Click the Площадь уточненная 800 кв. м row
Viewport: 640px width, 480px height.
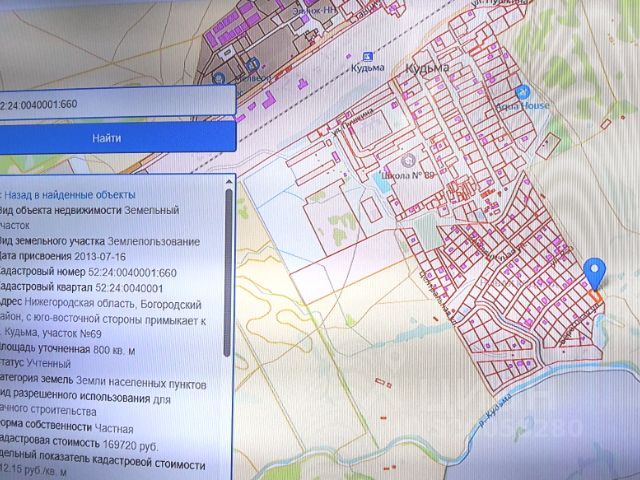coord(67,350)
